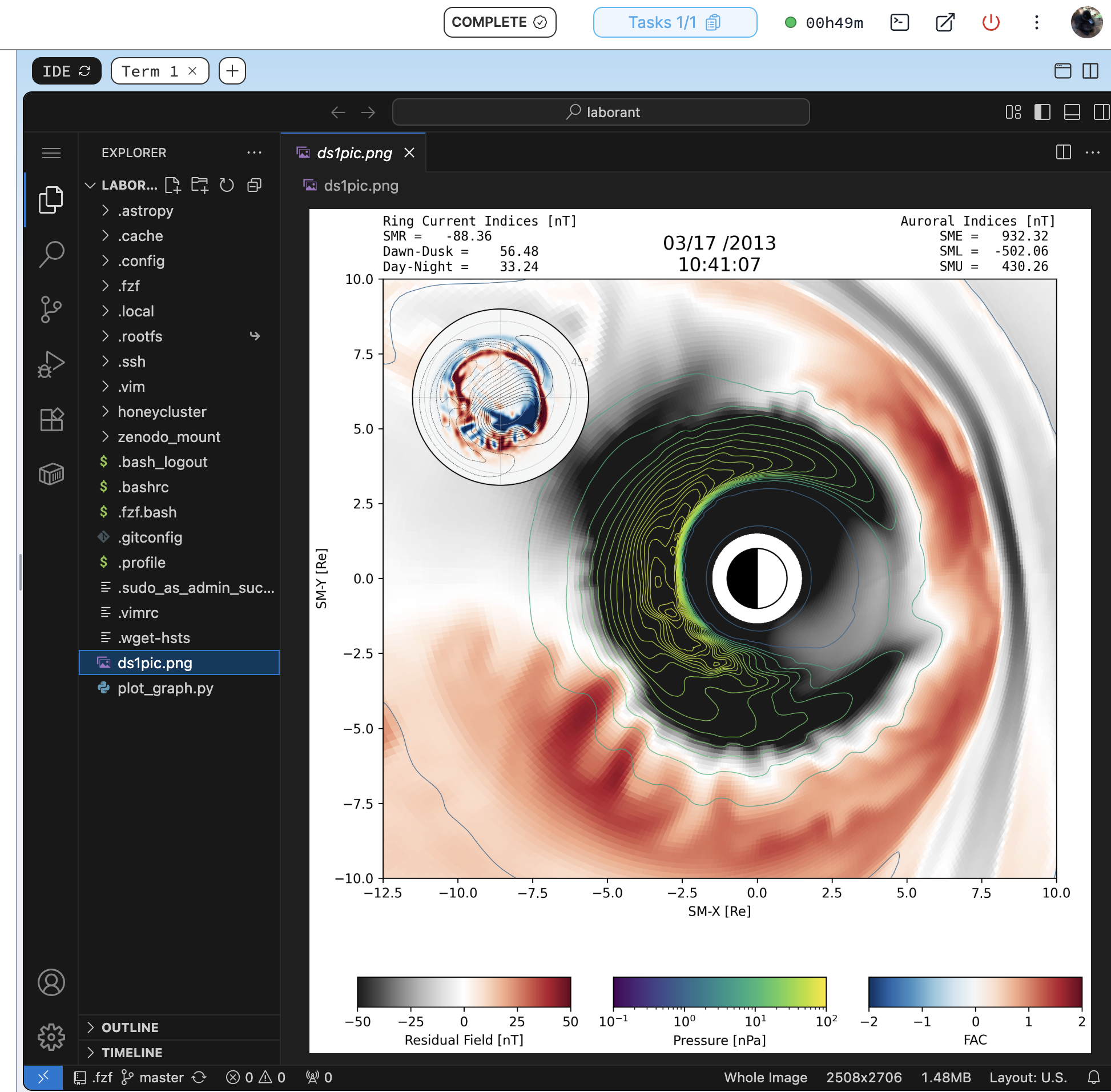Close the ds1pic.png editor tab
Screen dimensions: 1111x1092
pos(409,152)
